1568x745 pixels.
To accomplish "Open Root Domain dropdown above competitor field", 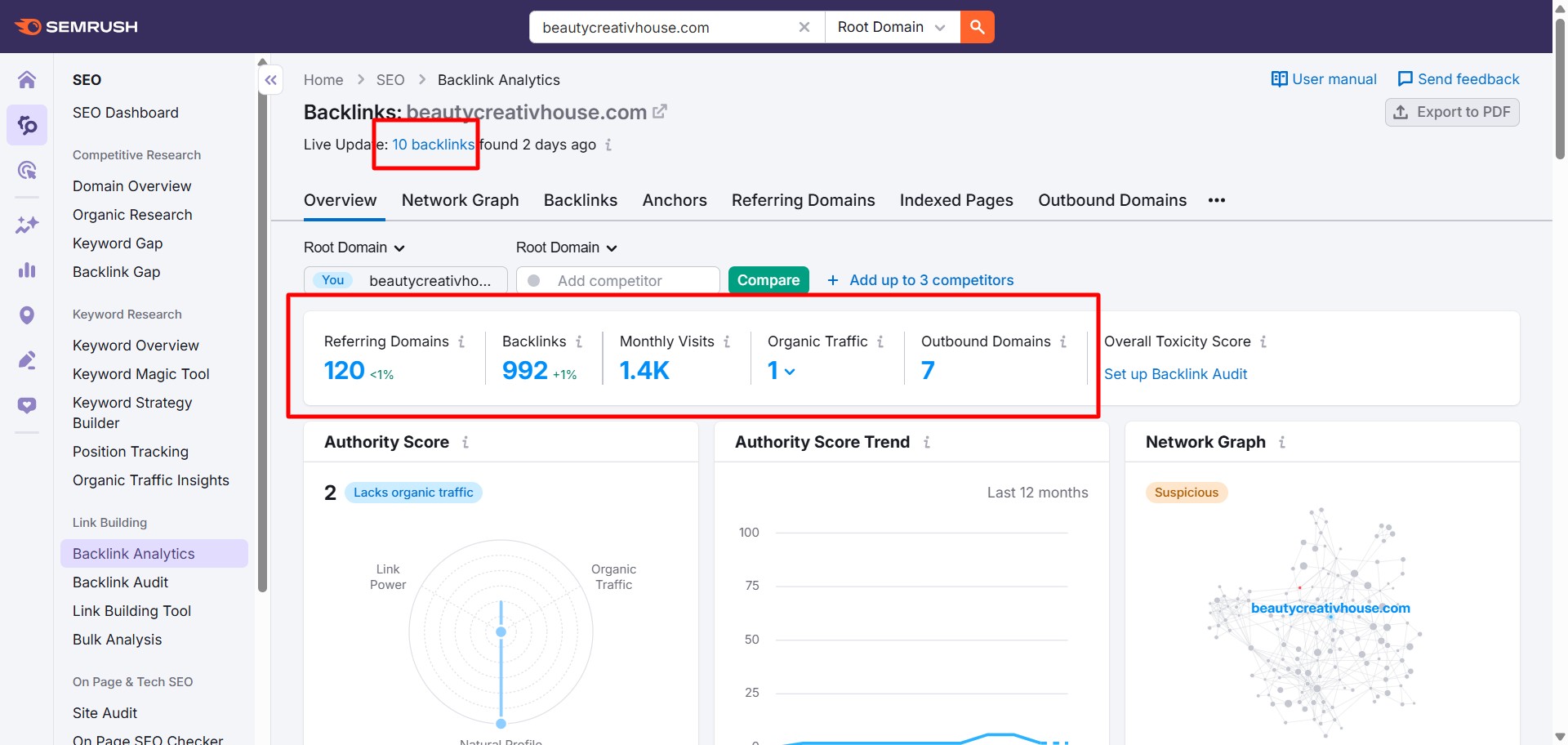I will coord(566,248).
